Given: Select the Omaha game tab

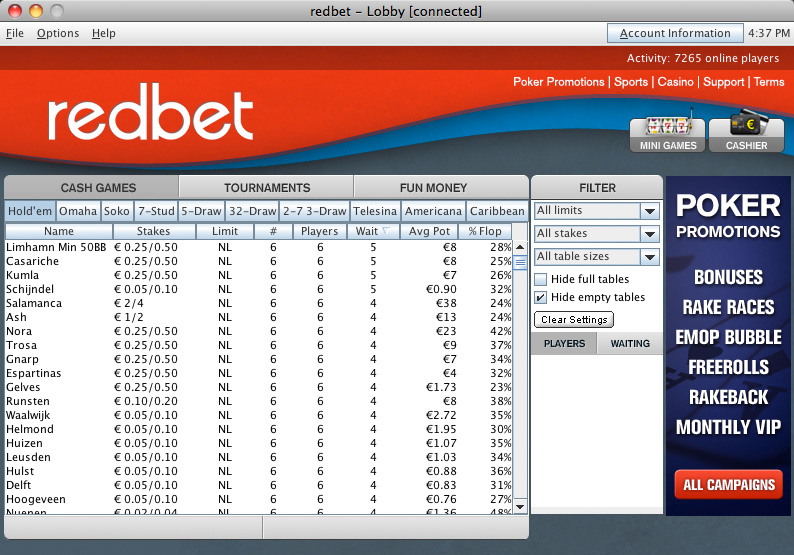Looking at the screenshot, I should click(x=77, y=211).
